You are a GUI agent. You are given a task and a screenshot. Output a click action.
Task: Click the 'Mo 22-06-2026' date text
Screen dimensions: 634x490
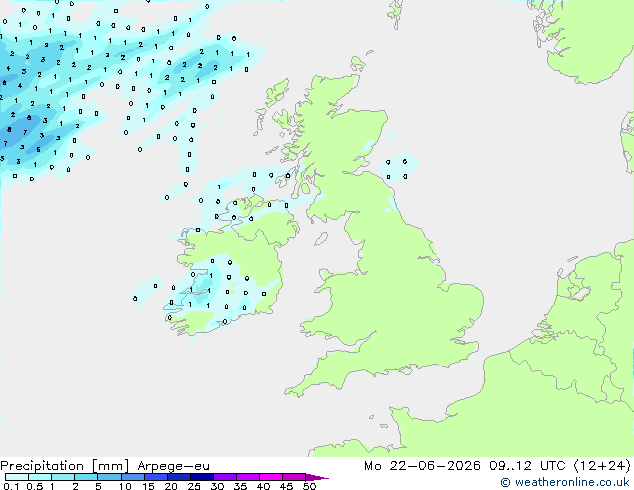tap(422, 465)
